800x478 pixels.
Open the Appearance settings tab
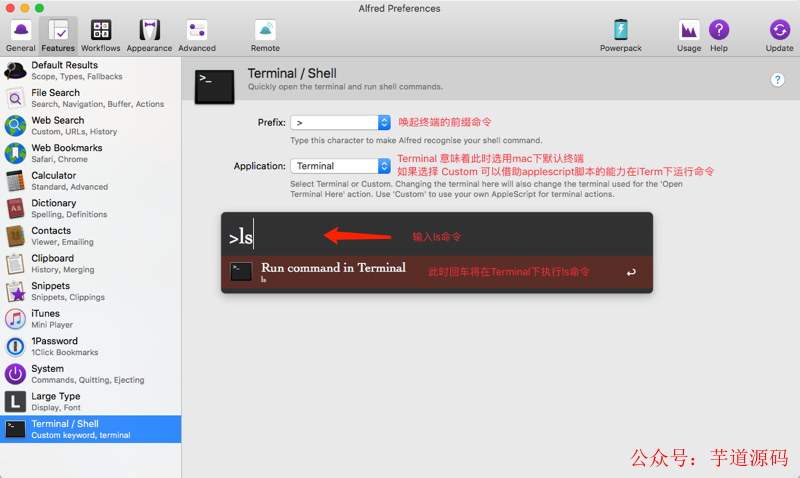click(149, 35)
